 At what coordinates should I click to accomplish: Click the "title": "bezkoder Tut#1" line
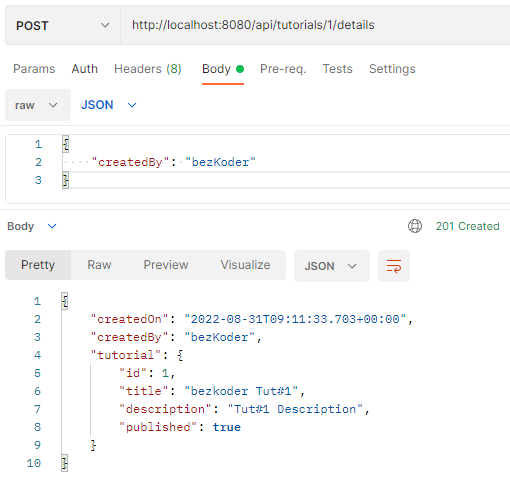pyautogui.click(x=212, y=391)
